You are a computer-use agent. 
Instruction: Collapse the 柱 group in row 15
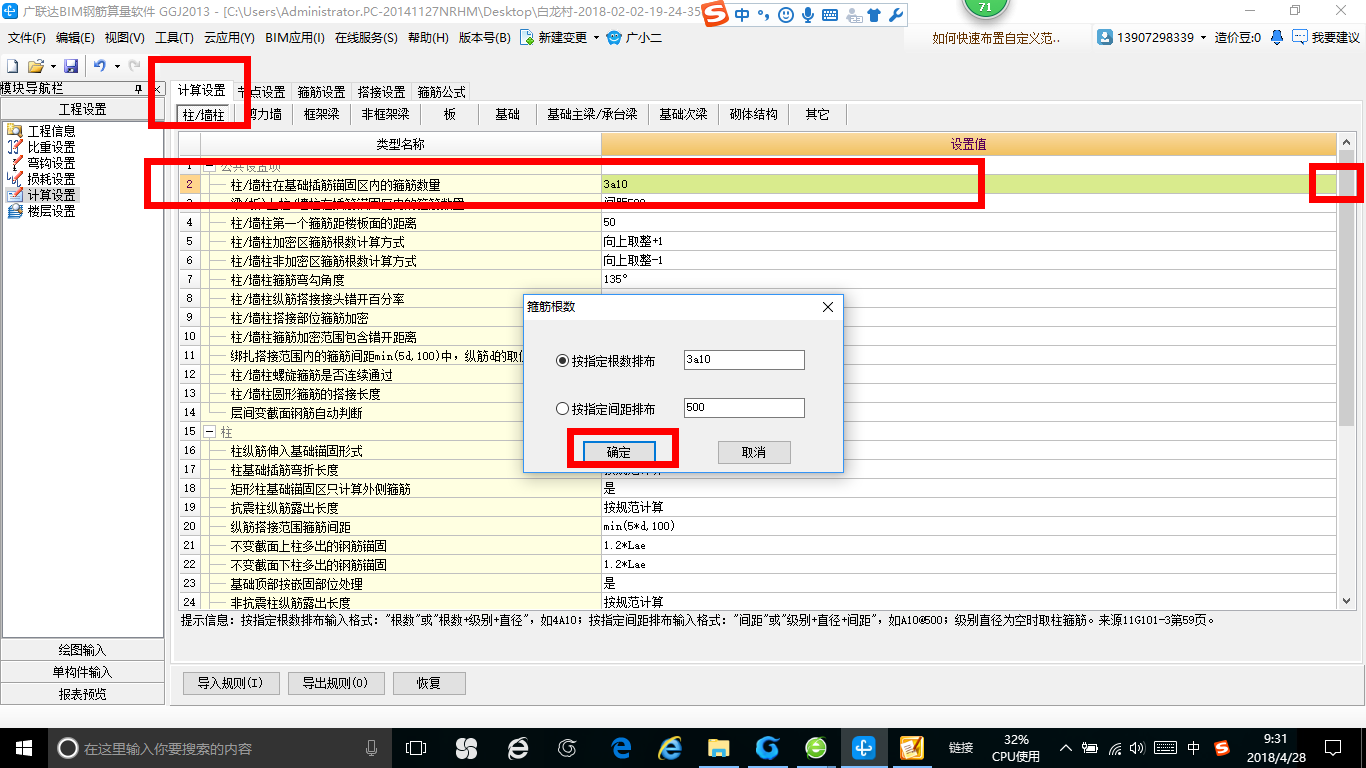(209, 432)
